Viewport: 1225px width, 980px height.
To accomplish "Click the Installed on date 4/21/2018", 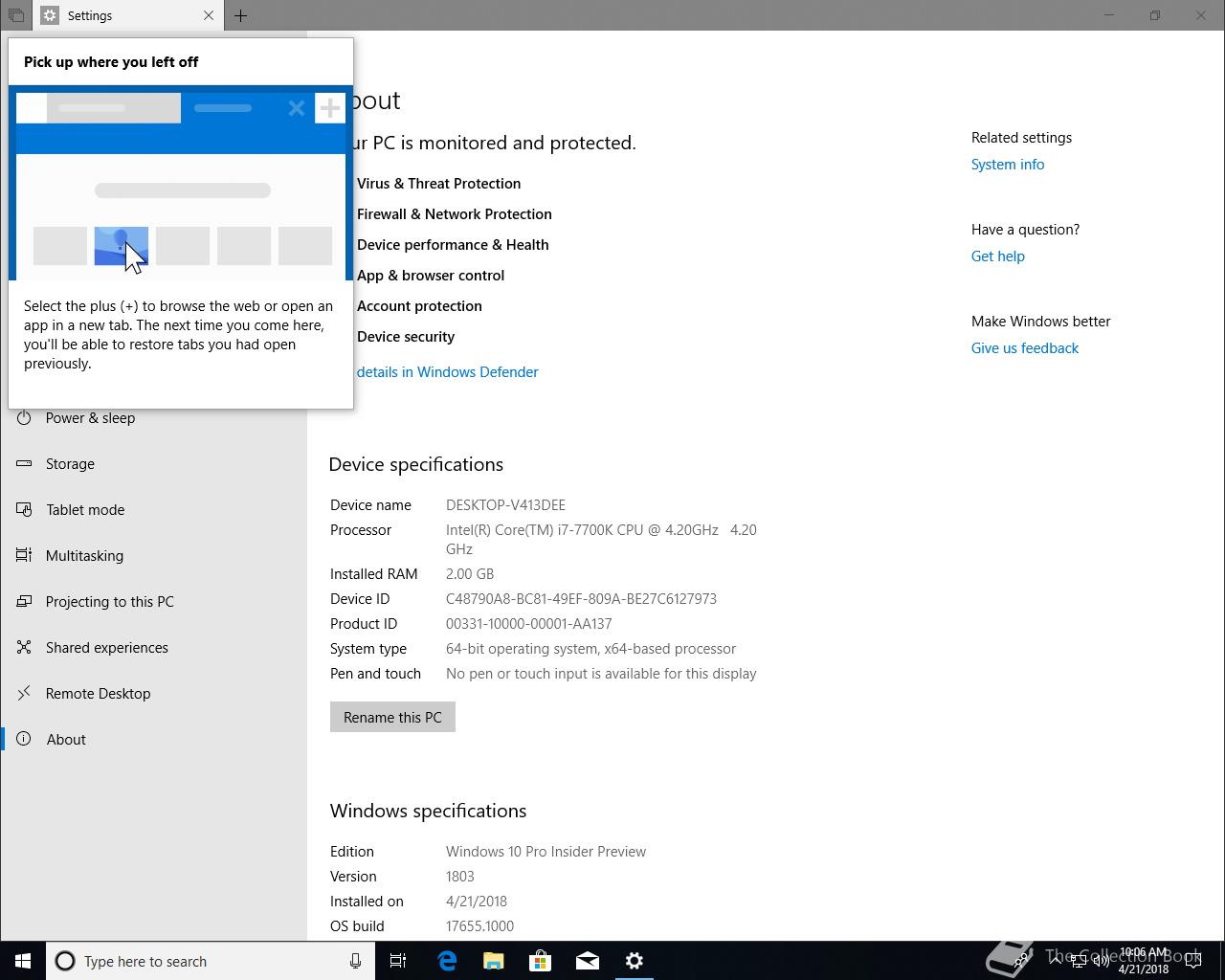I will pos(477,902).
